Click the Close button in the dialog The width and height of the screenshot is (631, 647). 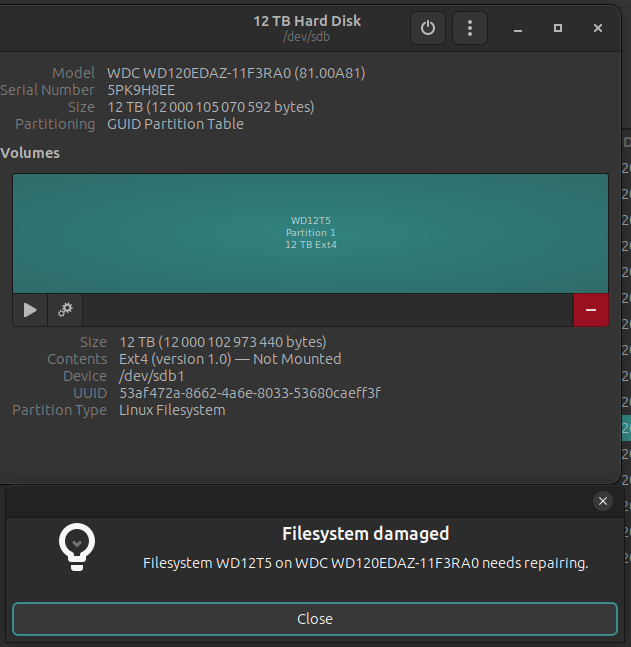(x=315, y=619)
